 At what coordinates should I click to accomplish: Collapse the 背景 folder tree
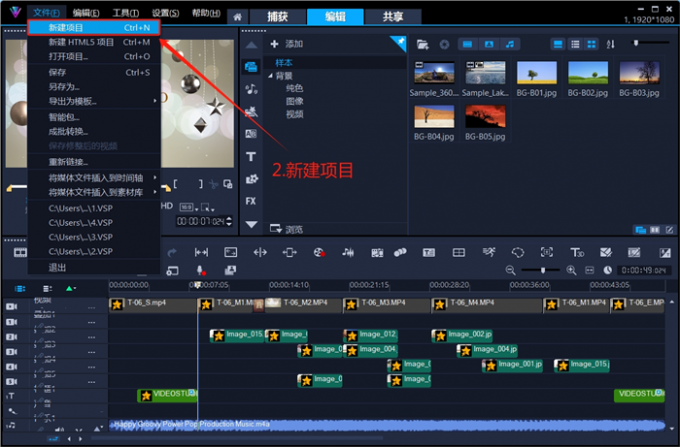pos(269,76)
